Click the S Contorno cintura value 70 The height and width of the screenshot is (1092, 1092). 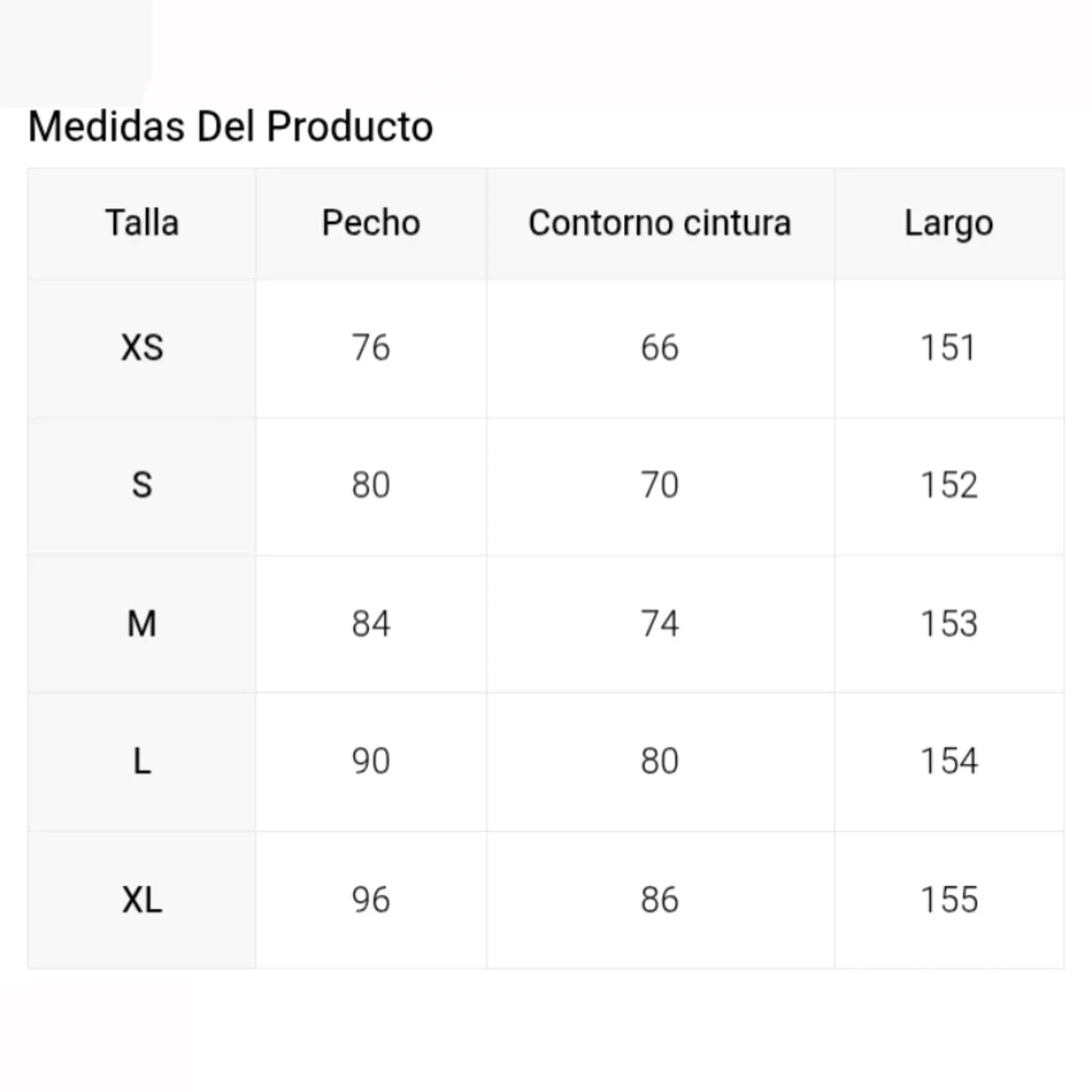click(x=660, y=485)
